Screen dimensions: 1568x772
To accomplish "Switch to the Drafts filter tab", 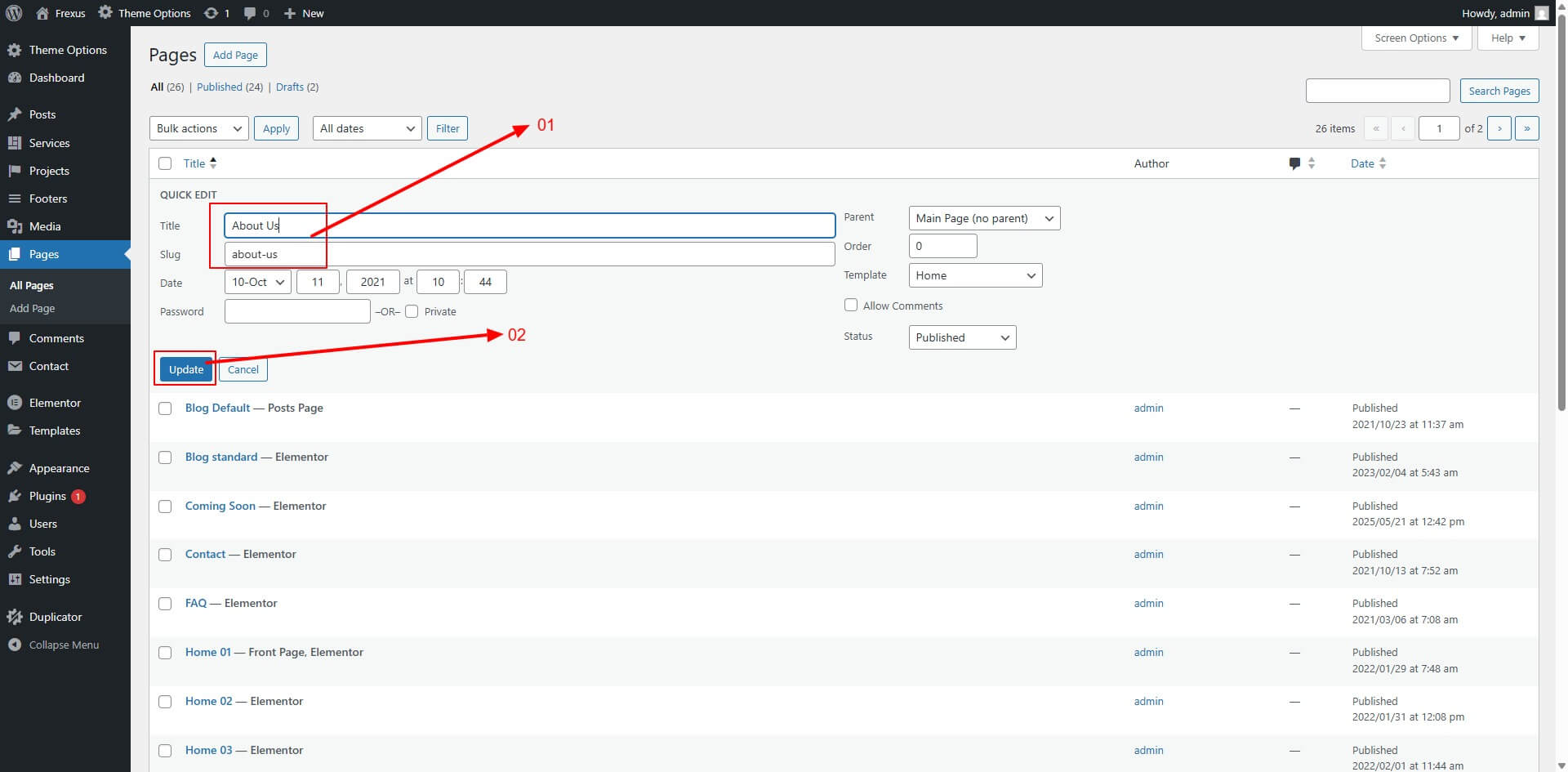I will pos(289,87).
